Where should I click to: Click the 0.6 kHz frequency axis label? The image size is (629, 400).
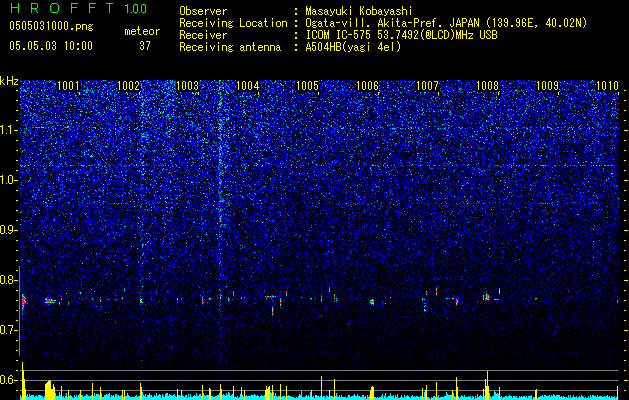point(8,380)
